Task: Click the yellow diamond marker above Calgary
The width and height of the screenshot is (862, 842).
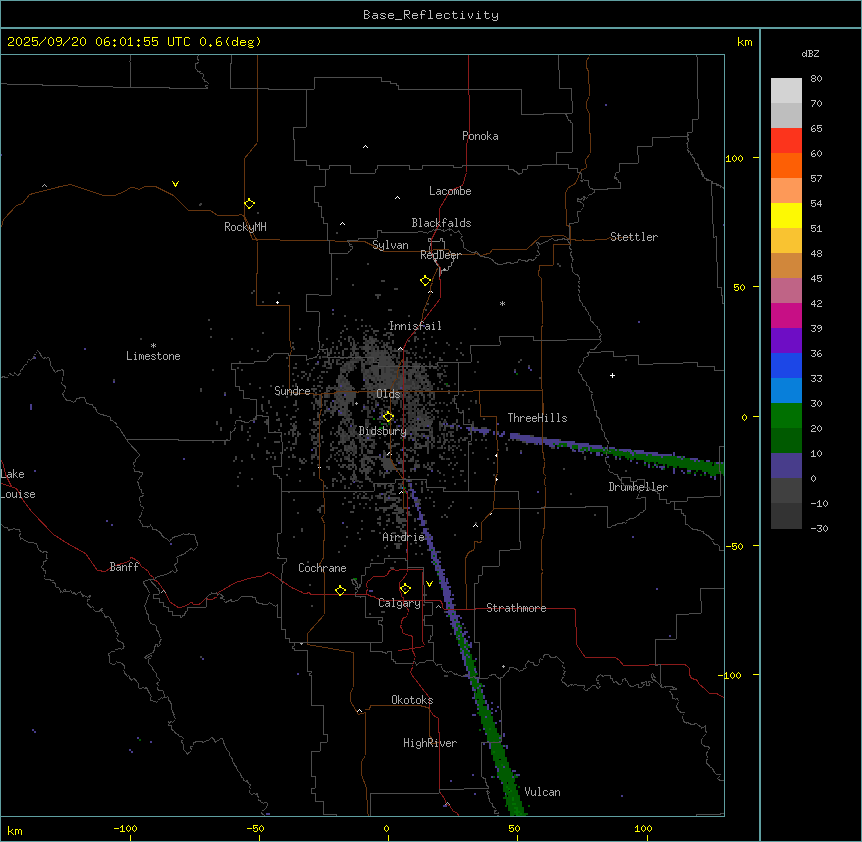Action: (x=405, y=588)
